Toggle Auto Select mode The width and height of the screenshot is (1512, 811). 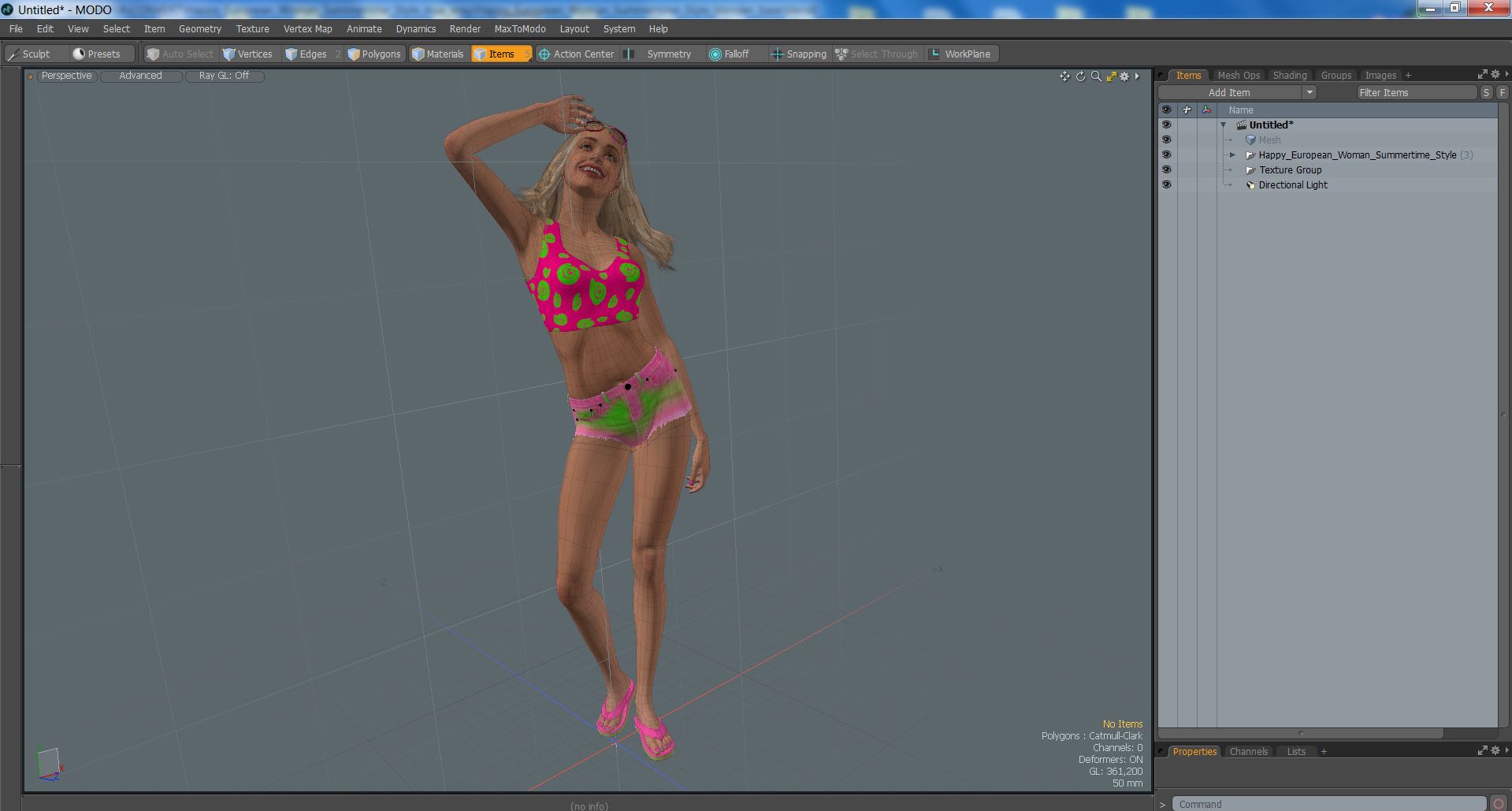click(180, 54)
